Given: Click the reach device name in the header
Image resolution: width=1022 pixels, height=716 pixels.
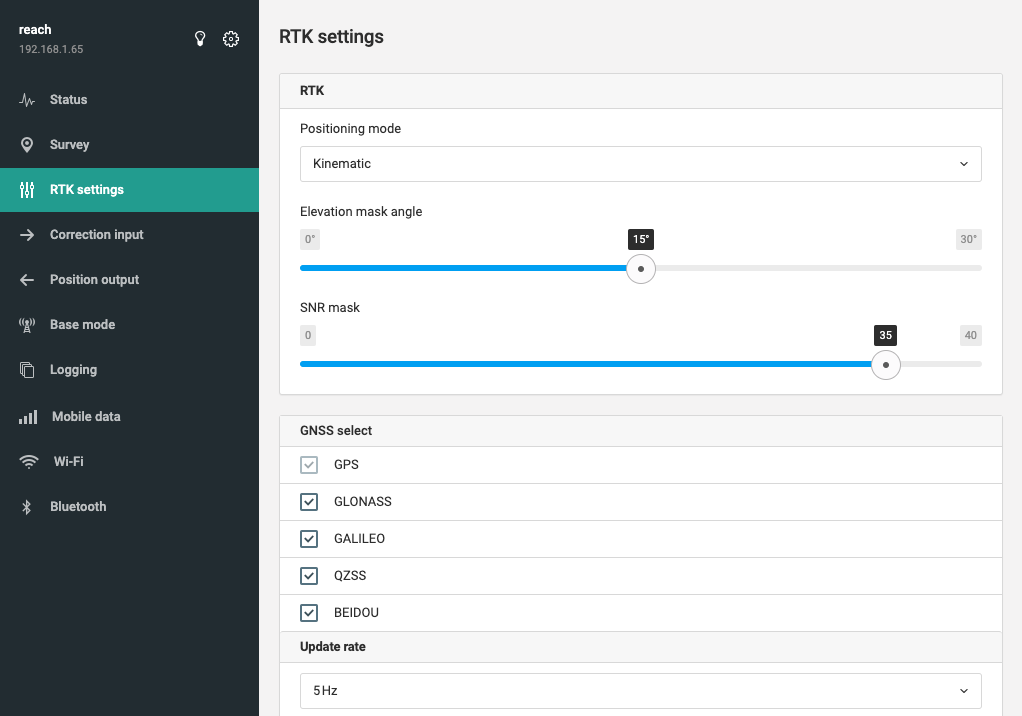Looking at the screenshot, I should [x=35, y=29].
